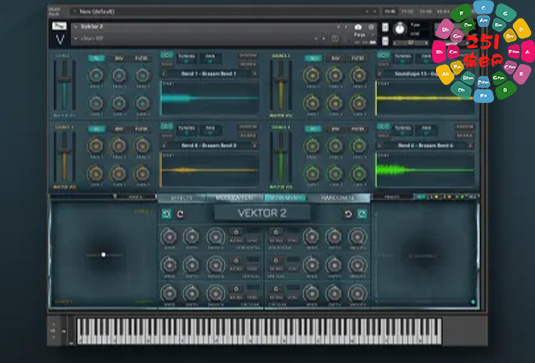Load next sample after Bend 1 - Braaam Bend 1
This screenshot has width=535, height=363.
[x=254, y=74]
